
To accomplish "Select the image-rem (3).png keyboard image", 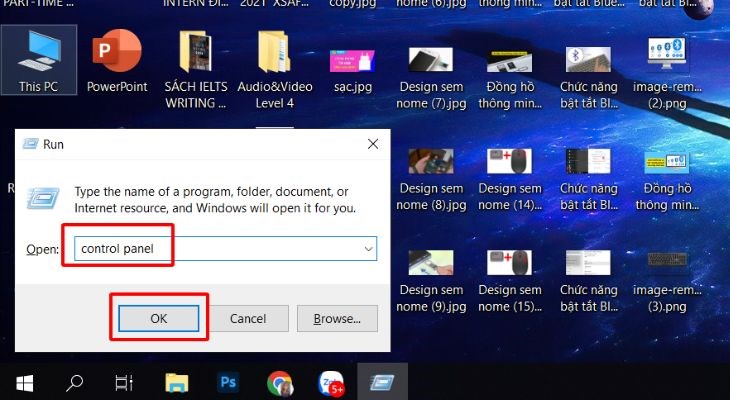I will [667, 281].
